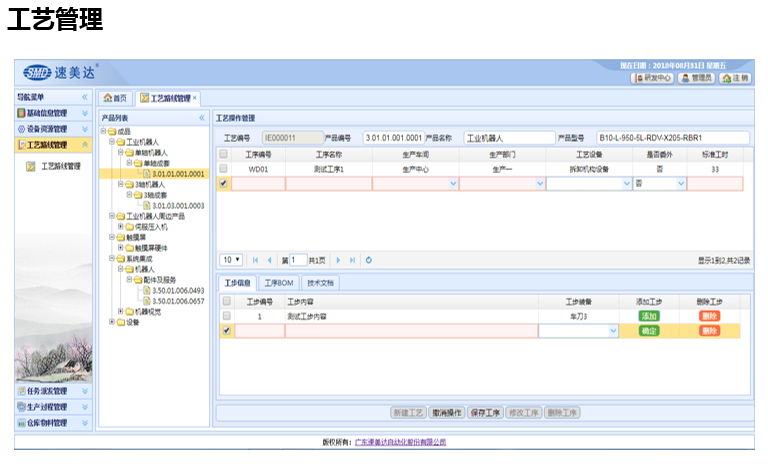
Task: Open the 生产车间 dropdown in the edit row
Action: pyautogui.click(x=453, y=184)
